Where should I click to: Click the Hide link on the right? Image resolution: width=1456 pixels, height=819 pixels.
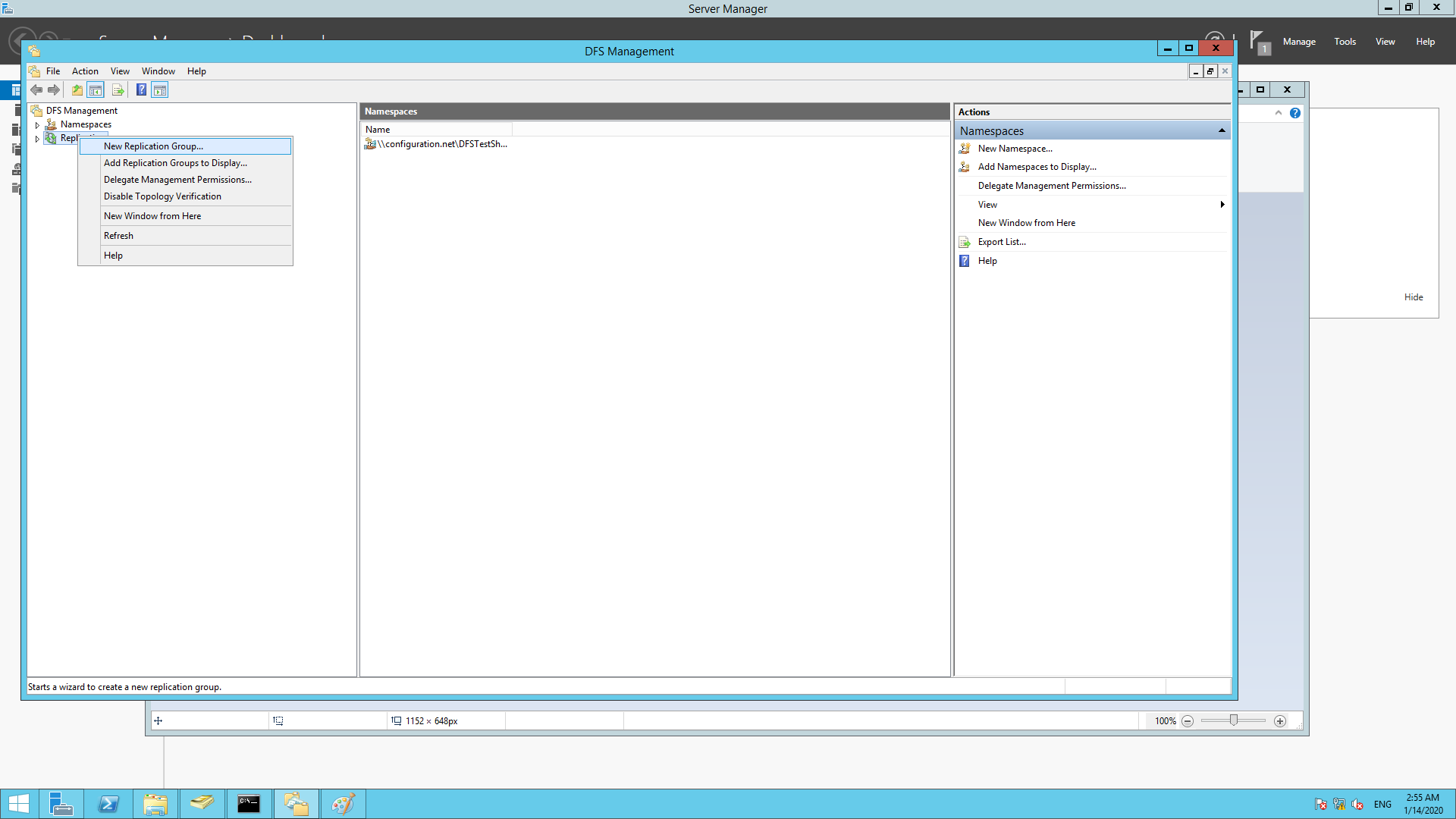tap(1414, 297)
